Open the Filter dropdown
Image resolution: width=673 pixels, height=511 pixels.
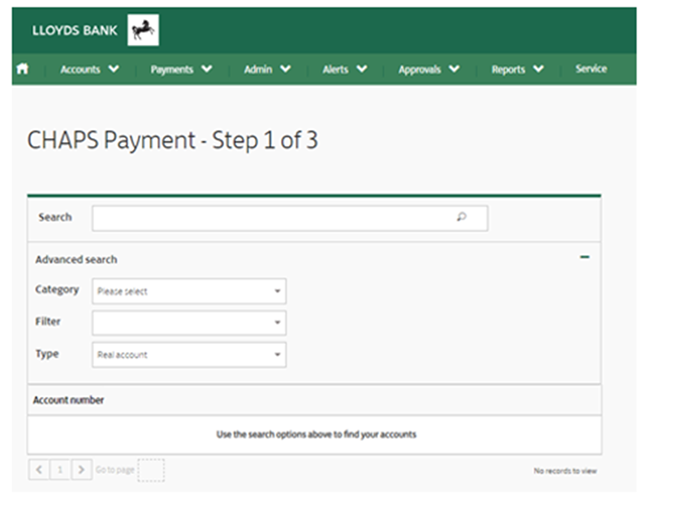[x=189, y=323]
